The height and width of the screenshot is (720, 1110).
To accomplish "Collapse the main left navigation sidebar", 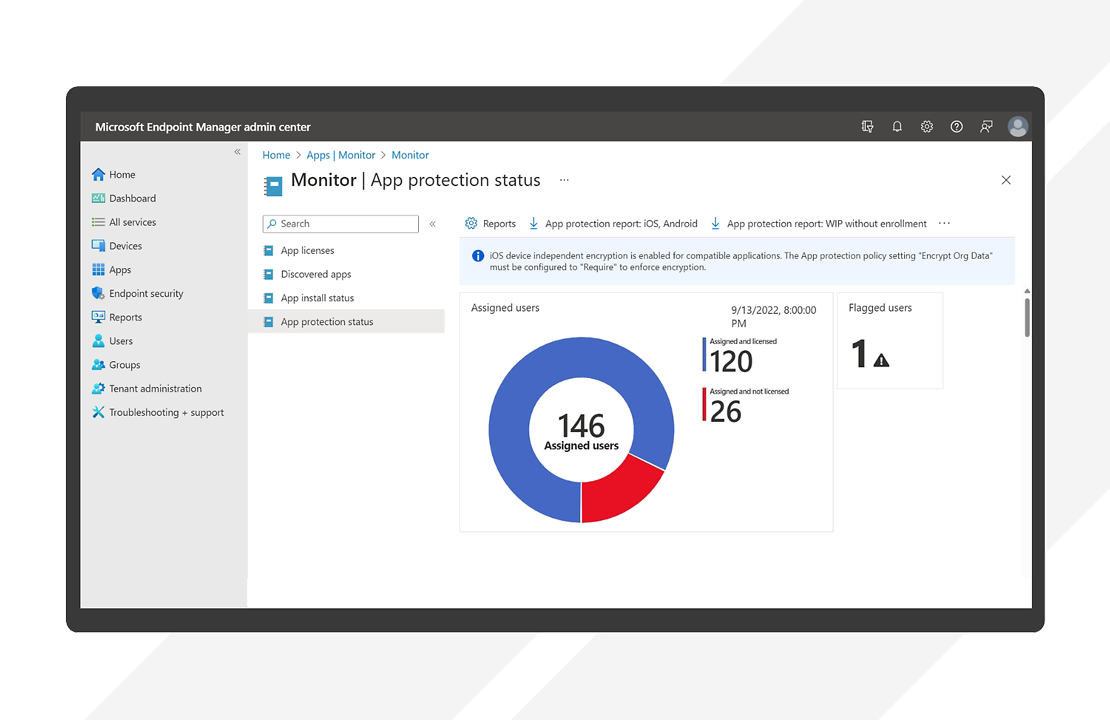I will [x=237, y=152].
